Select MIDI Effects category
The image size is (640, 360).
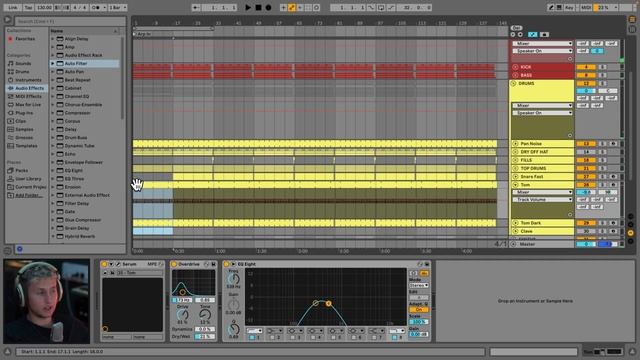point(28,96)
